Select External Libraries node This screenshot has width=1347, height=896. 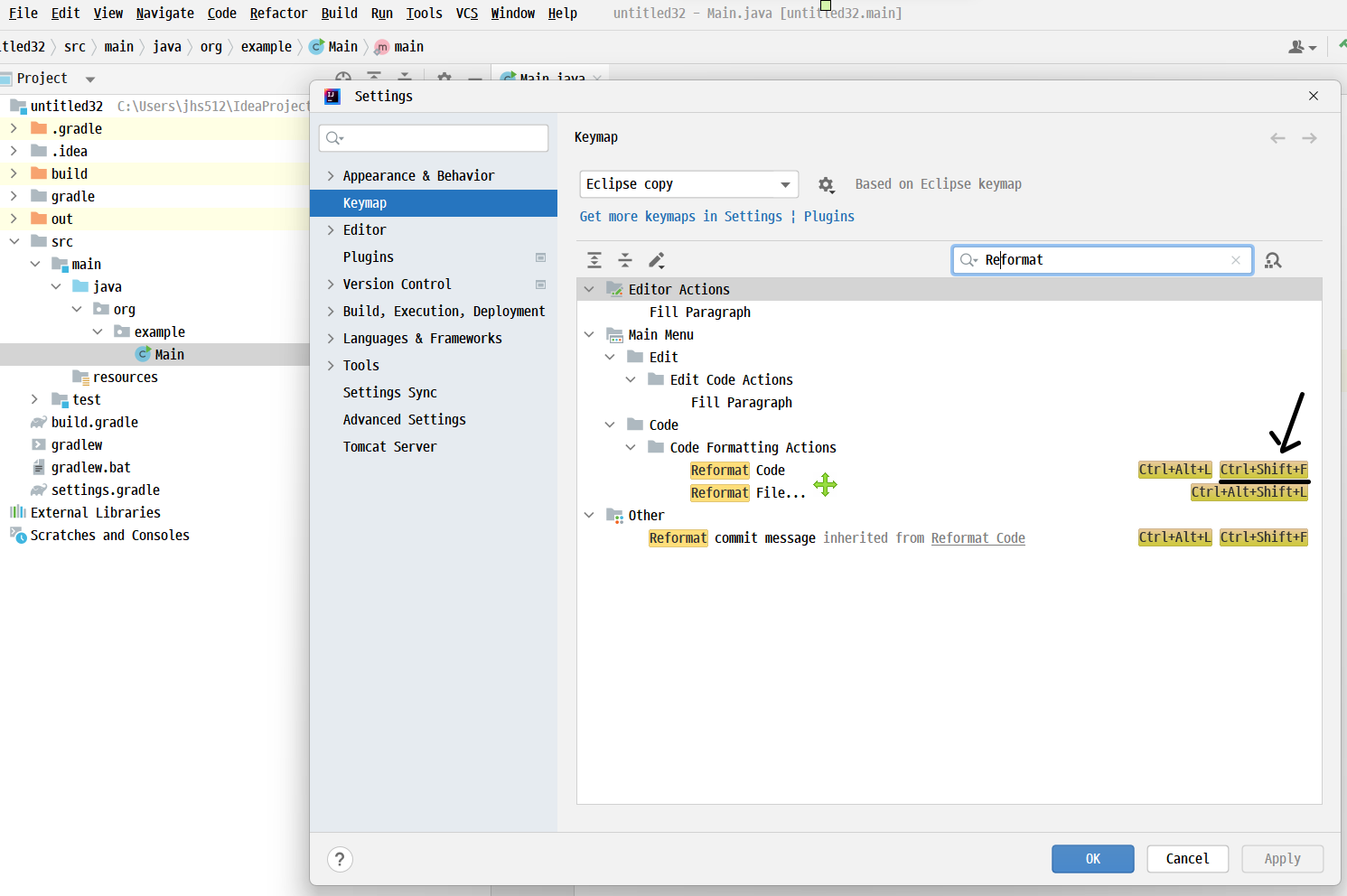pos(95,512)
